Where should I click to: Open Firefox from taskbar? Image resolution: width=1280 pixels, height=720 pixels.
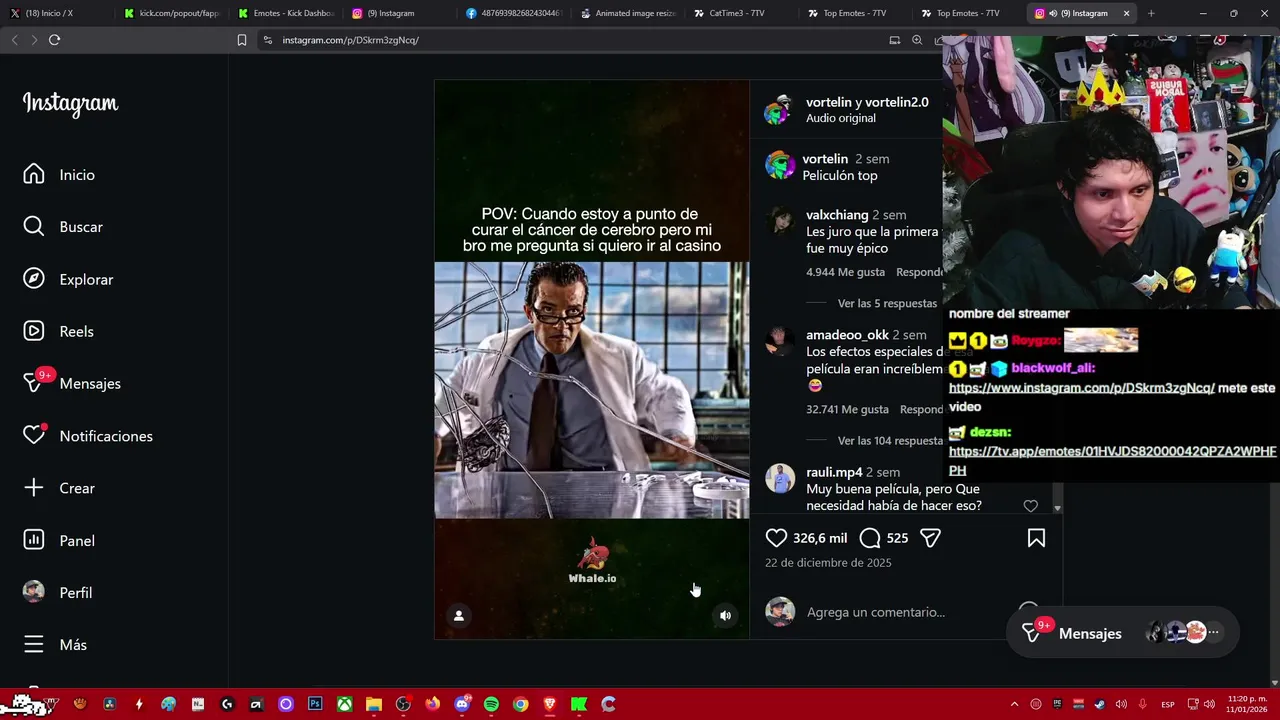pyautogui.click(x=432, y=704)
